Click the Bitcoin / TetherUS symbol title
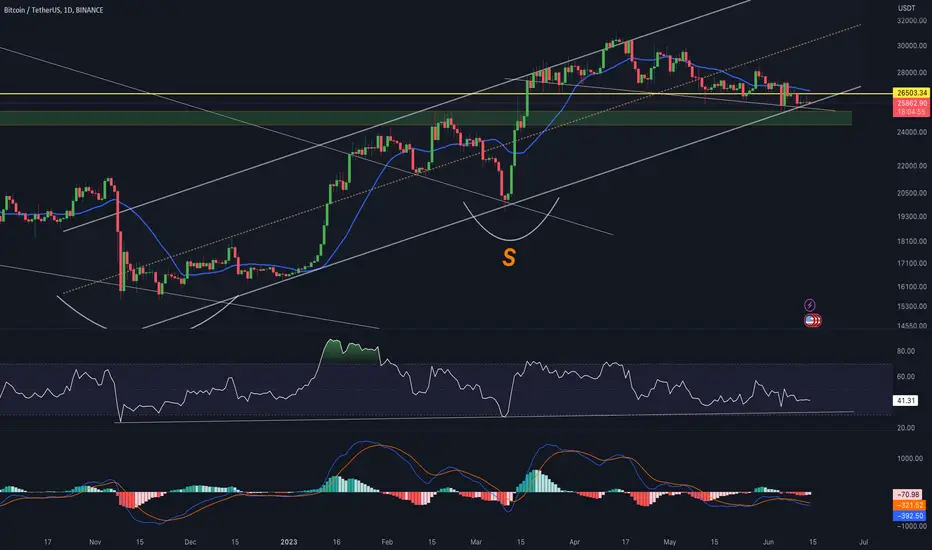Screen dimensions: 932x550 pyautogui.click(x=53, y=10)
